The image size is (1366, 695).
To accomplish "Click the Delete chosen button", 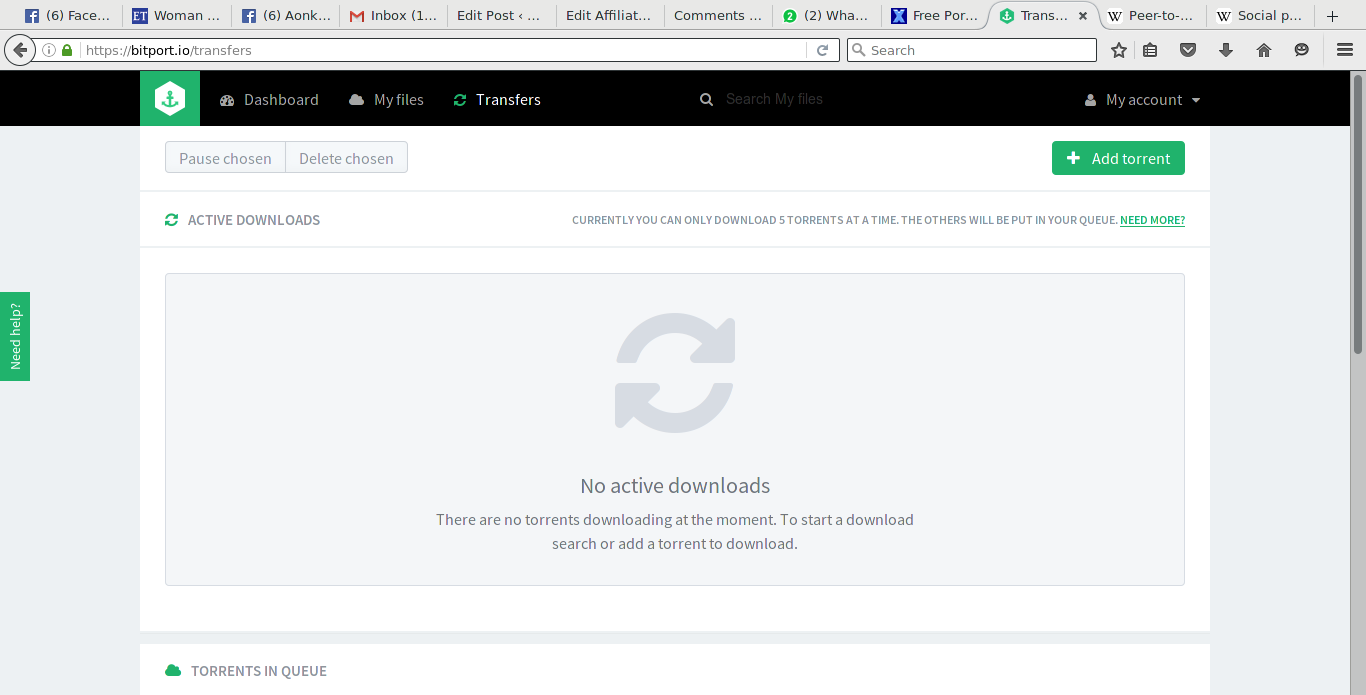I will click(346, 158).
